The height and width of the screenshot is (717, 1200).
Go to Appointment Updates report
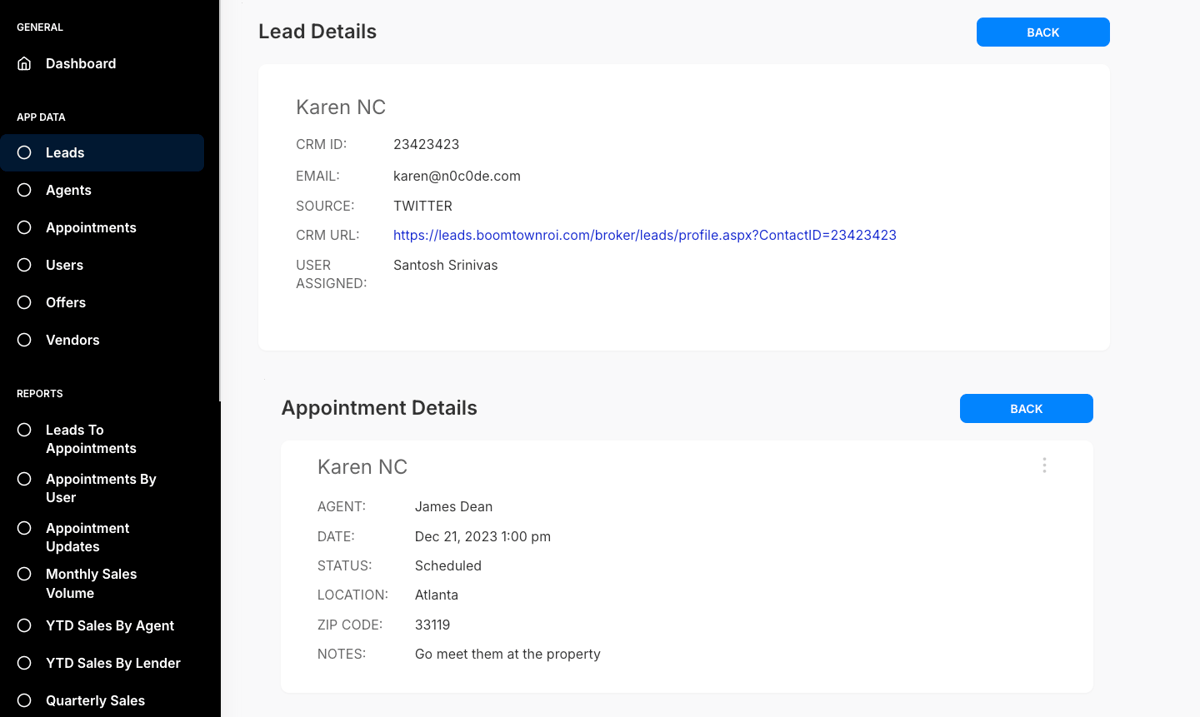(x=87, y=537)
